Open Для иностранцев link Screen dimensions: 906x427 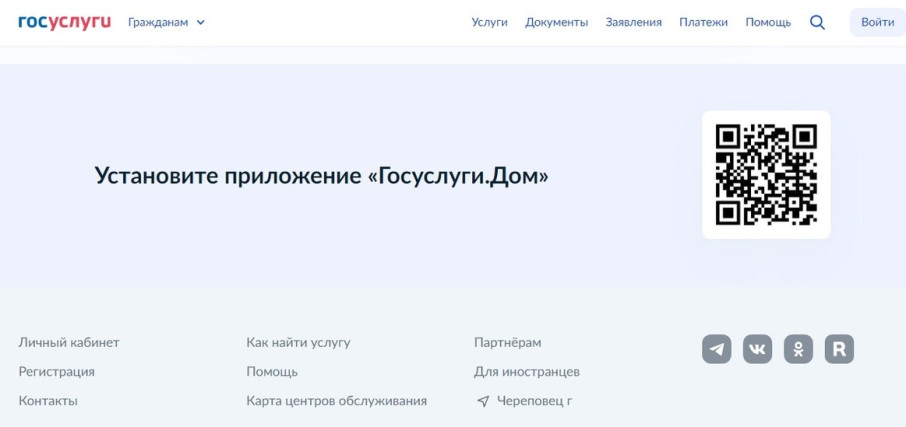(526, 372)
